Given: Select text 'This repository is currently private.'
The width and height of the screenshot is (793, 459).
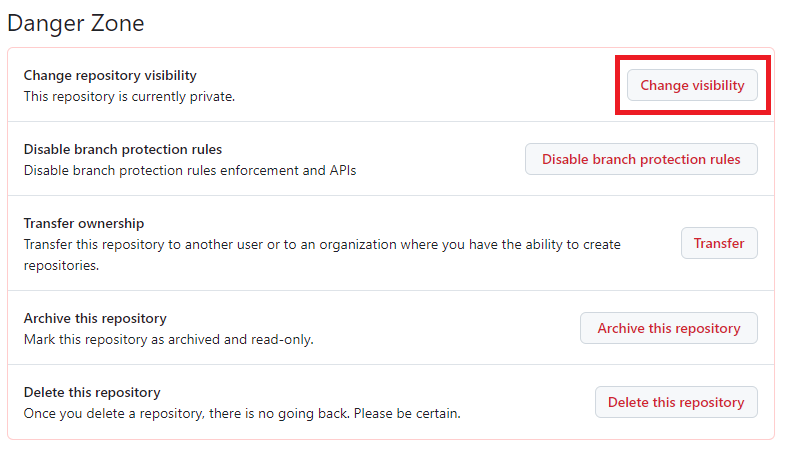Looking at the screenshot, I should [x=129, y=97].
